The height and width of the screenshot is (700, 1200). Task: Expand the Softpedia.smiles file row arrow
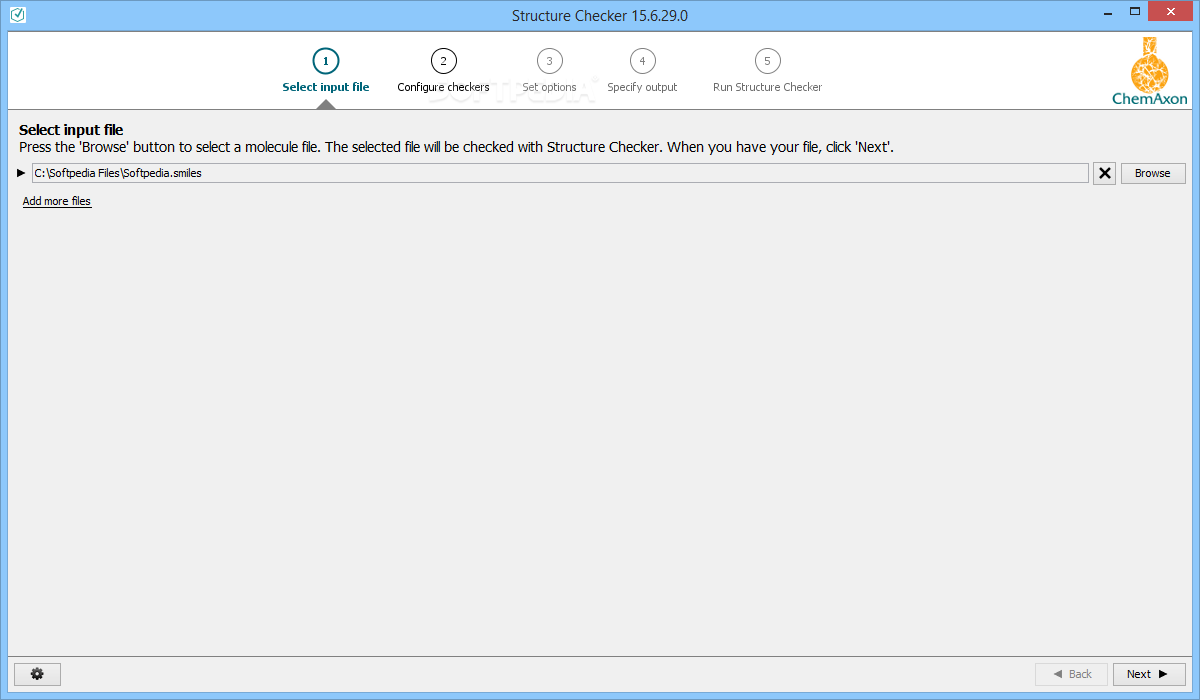tap(22, 173)
